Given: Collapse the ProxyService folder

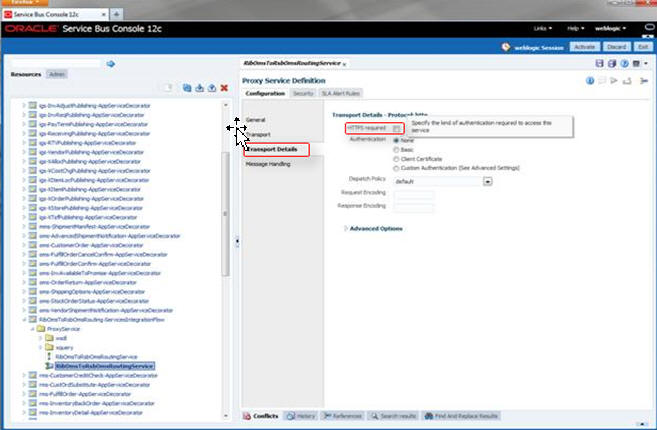Looking at the screenshot, I should 32,329.
